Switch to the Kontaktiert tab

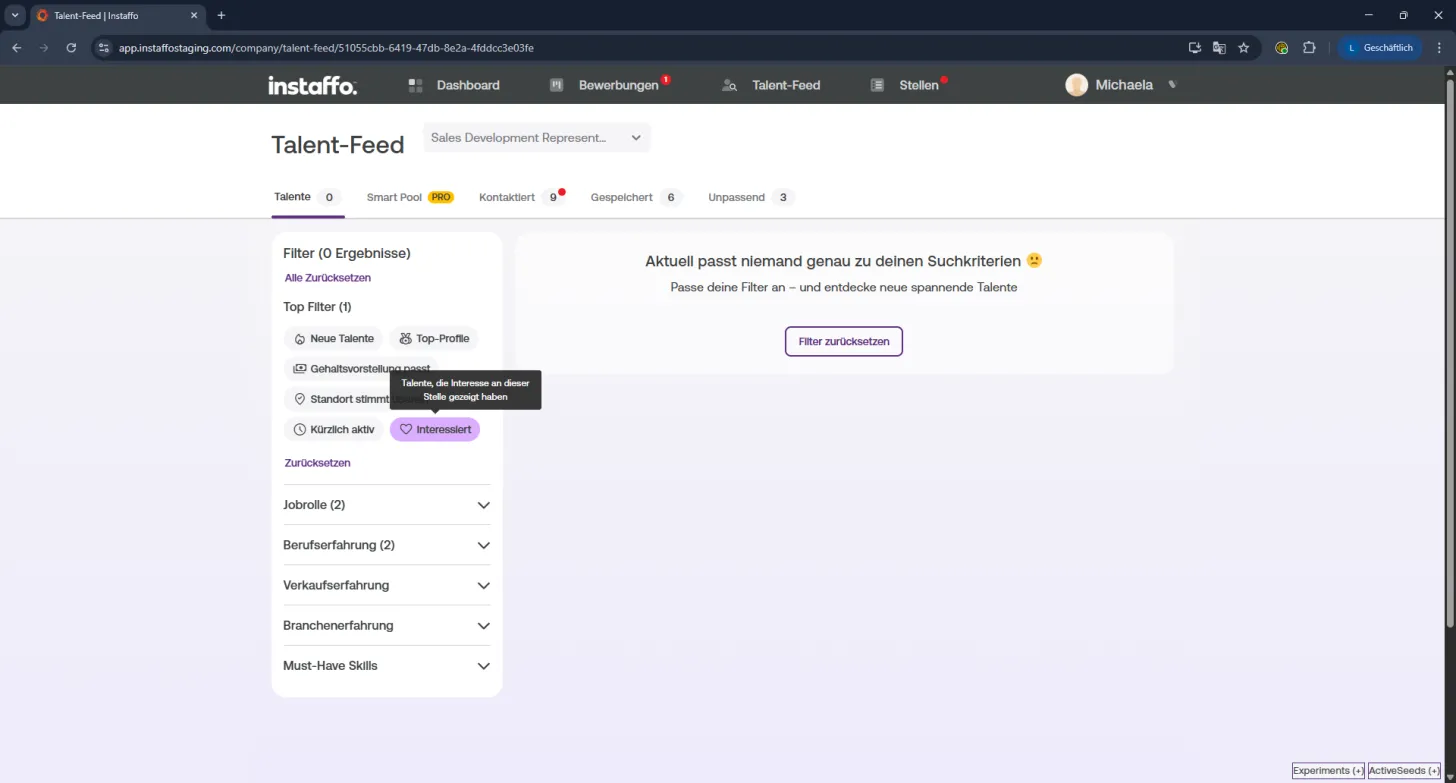click(522, 197)
